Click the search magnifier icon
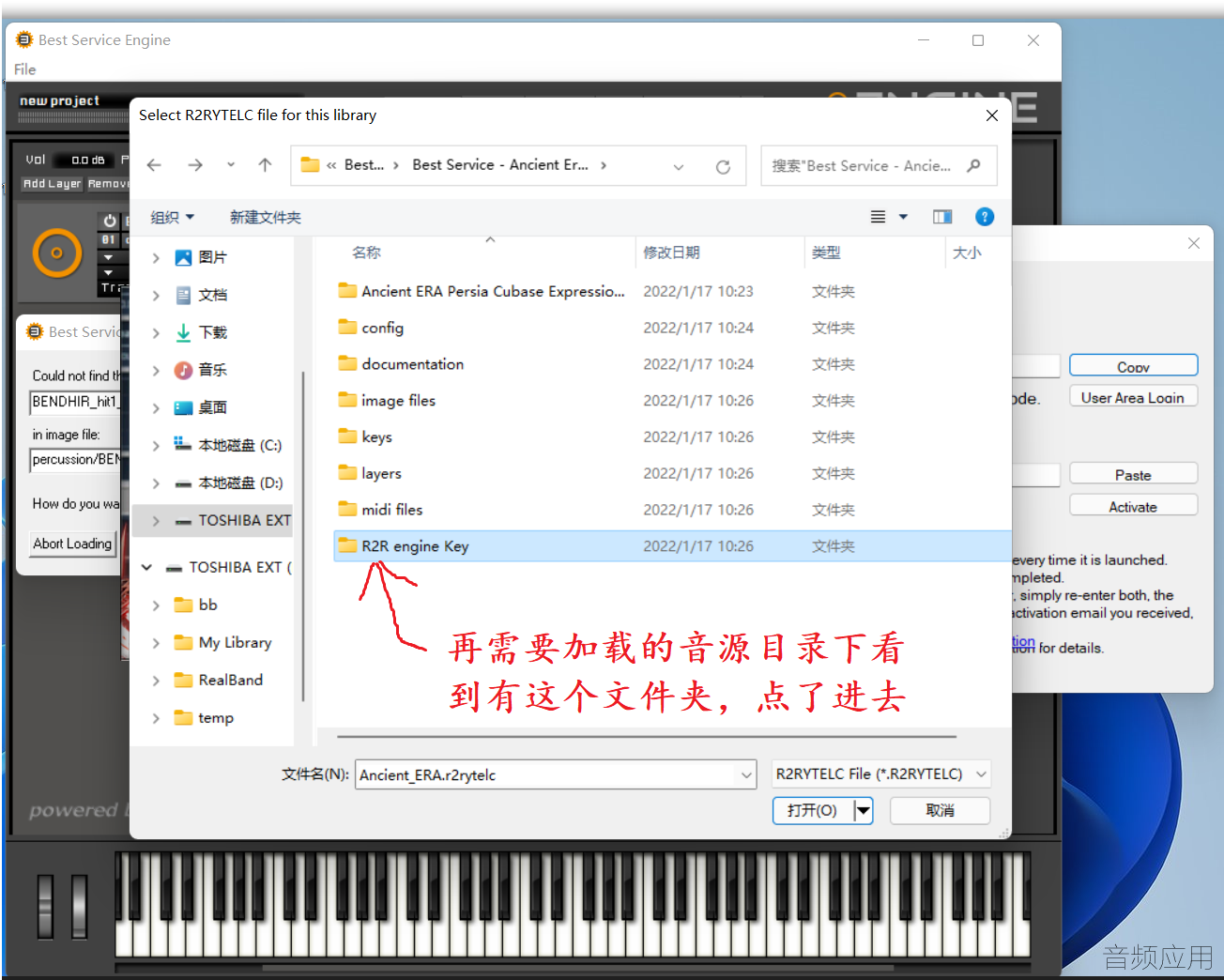1224x980 pixels. point(974,165)
